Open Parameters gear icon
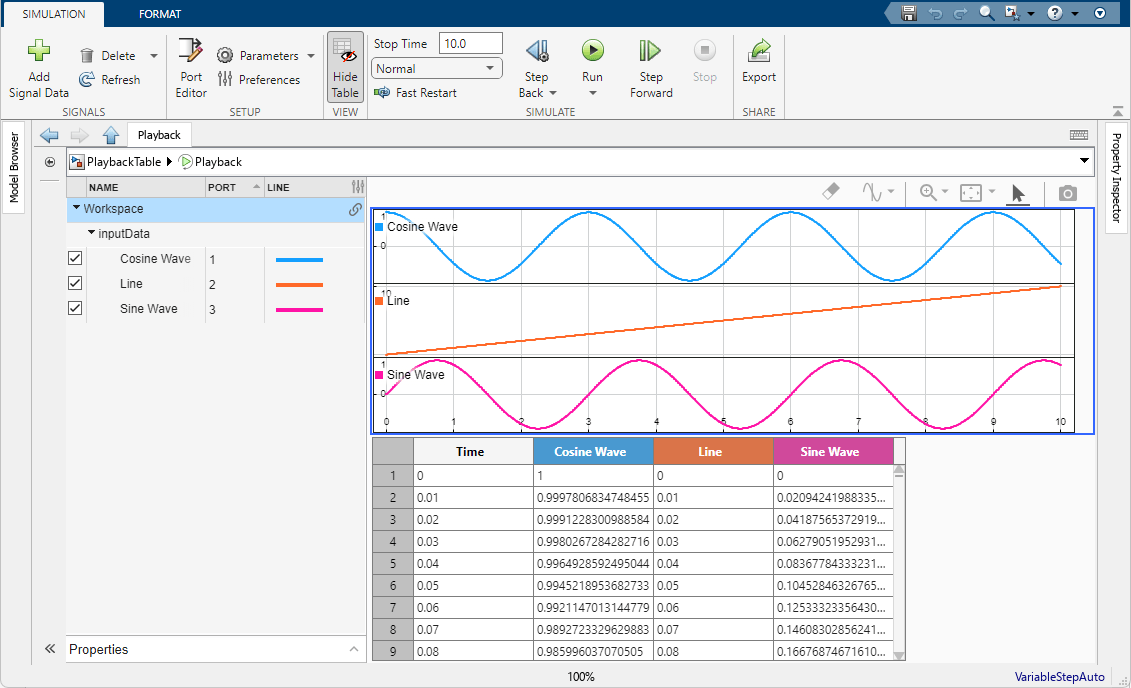Screen dimensions: 1131x688 point(225,56)
